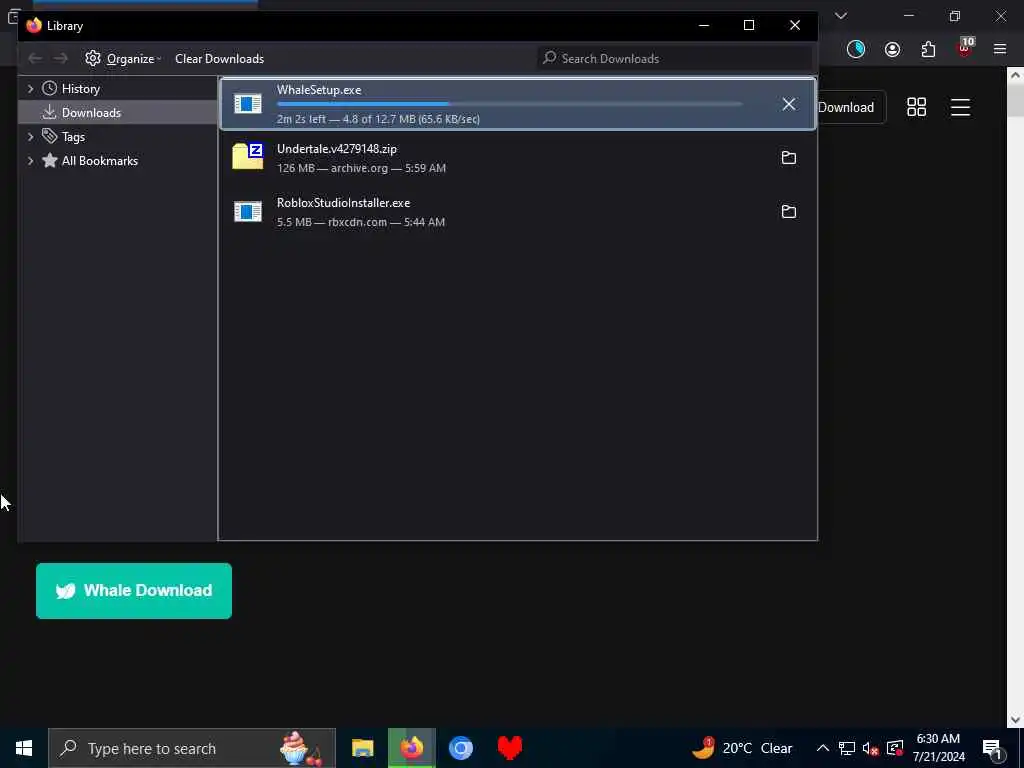This screenshot has height=768, width=1024.
Task: Open the network tray icon
Action: pyautogui.click(x=847, y=748)
